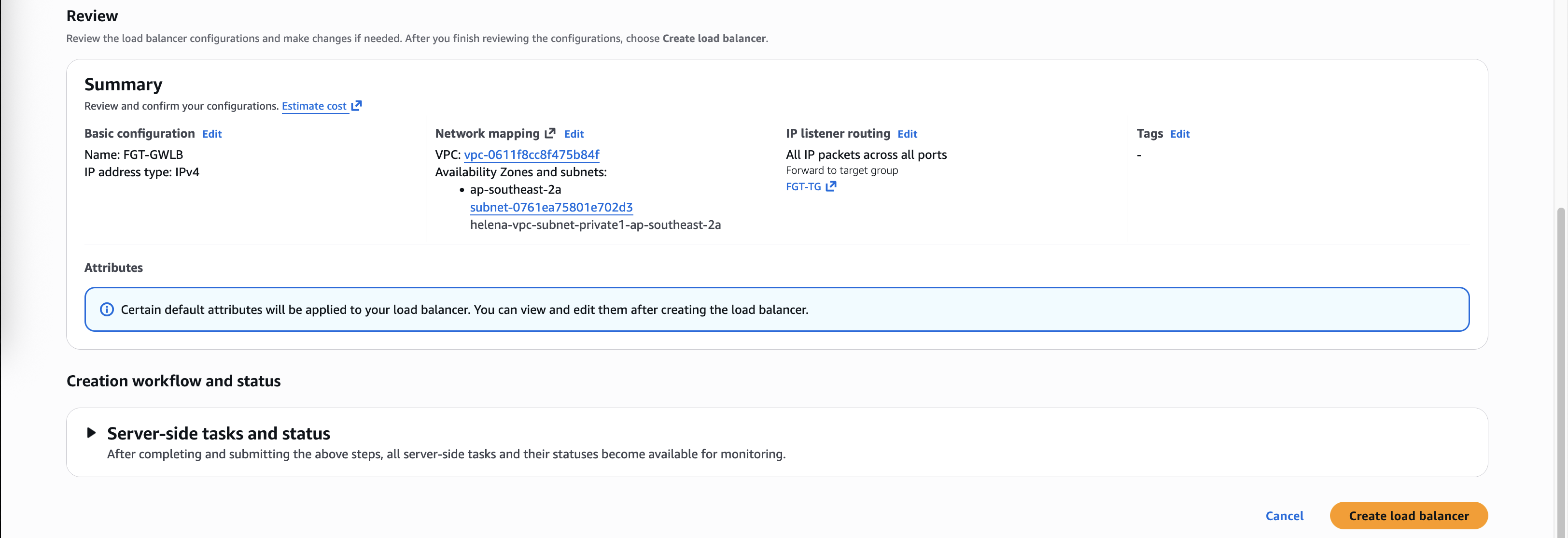
Task: Edit the Basic configuration section
Action: click(212, 134)
